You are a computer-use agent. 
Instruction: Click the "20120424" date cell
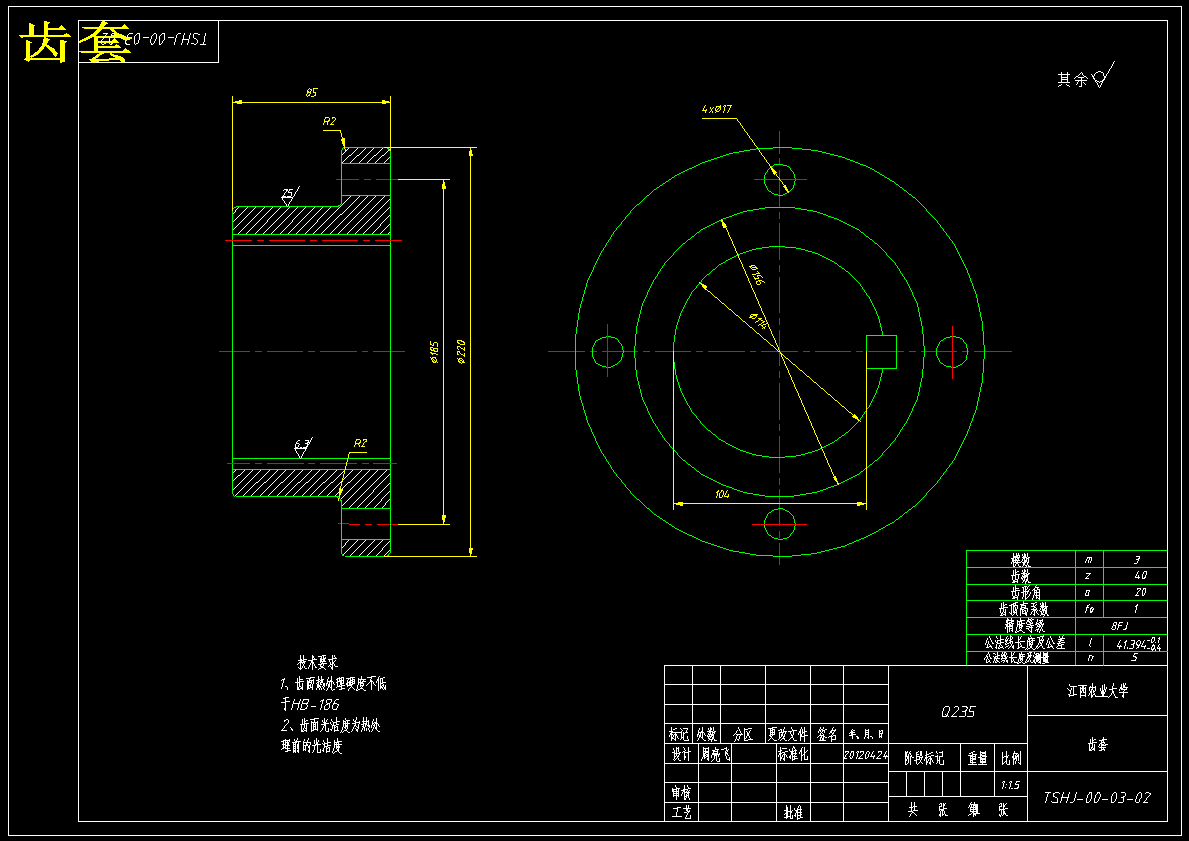pos(865,755)
